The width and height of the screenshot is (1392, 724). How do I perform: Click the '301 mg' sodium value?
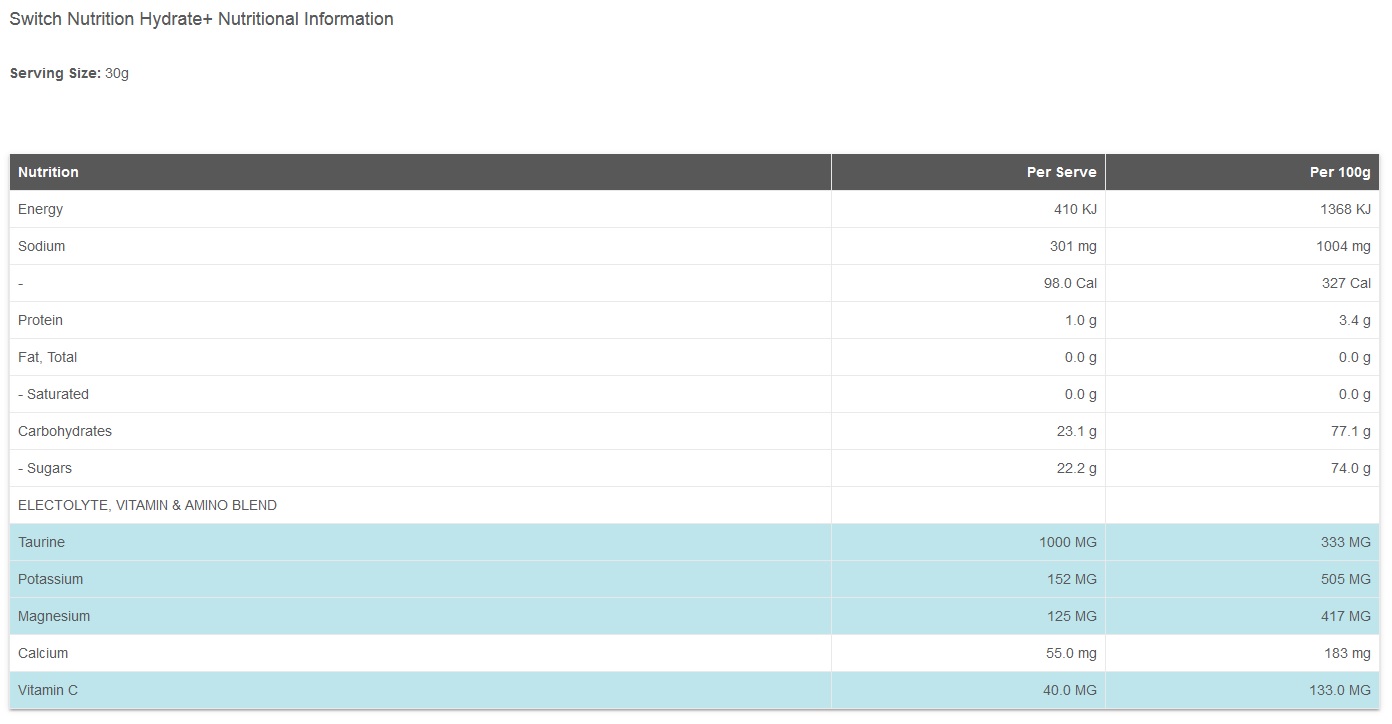click(x=1073, y=246)
